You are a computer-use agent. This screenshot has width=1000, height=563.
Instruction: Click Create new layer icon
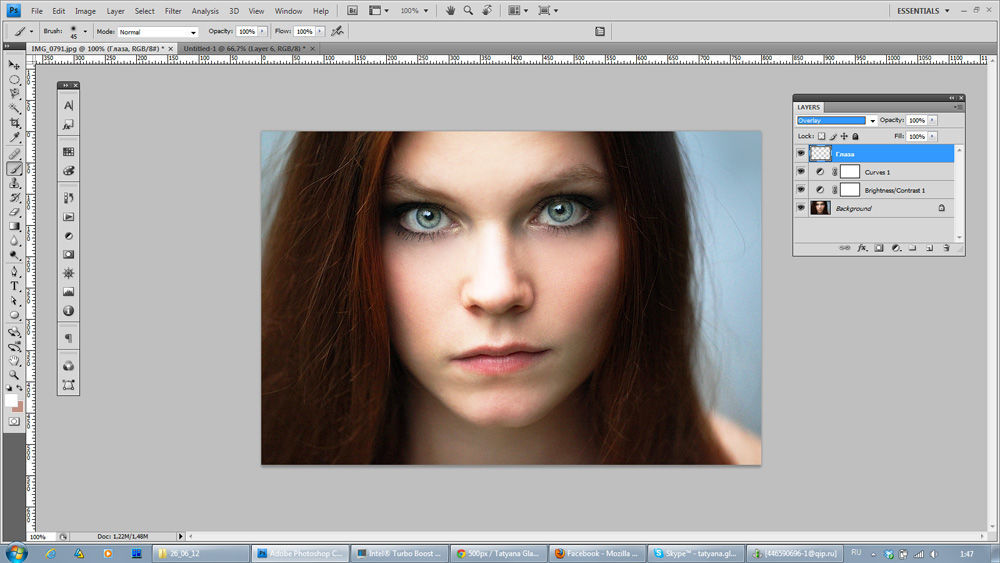click(929, 248)
